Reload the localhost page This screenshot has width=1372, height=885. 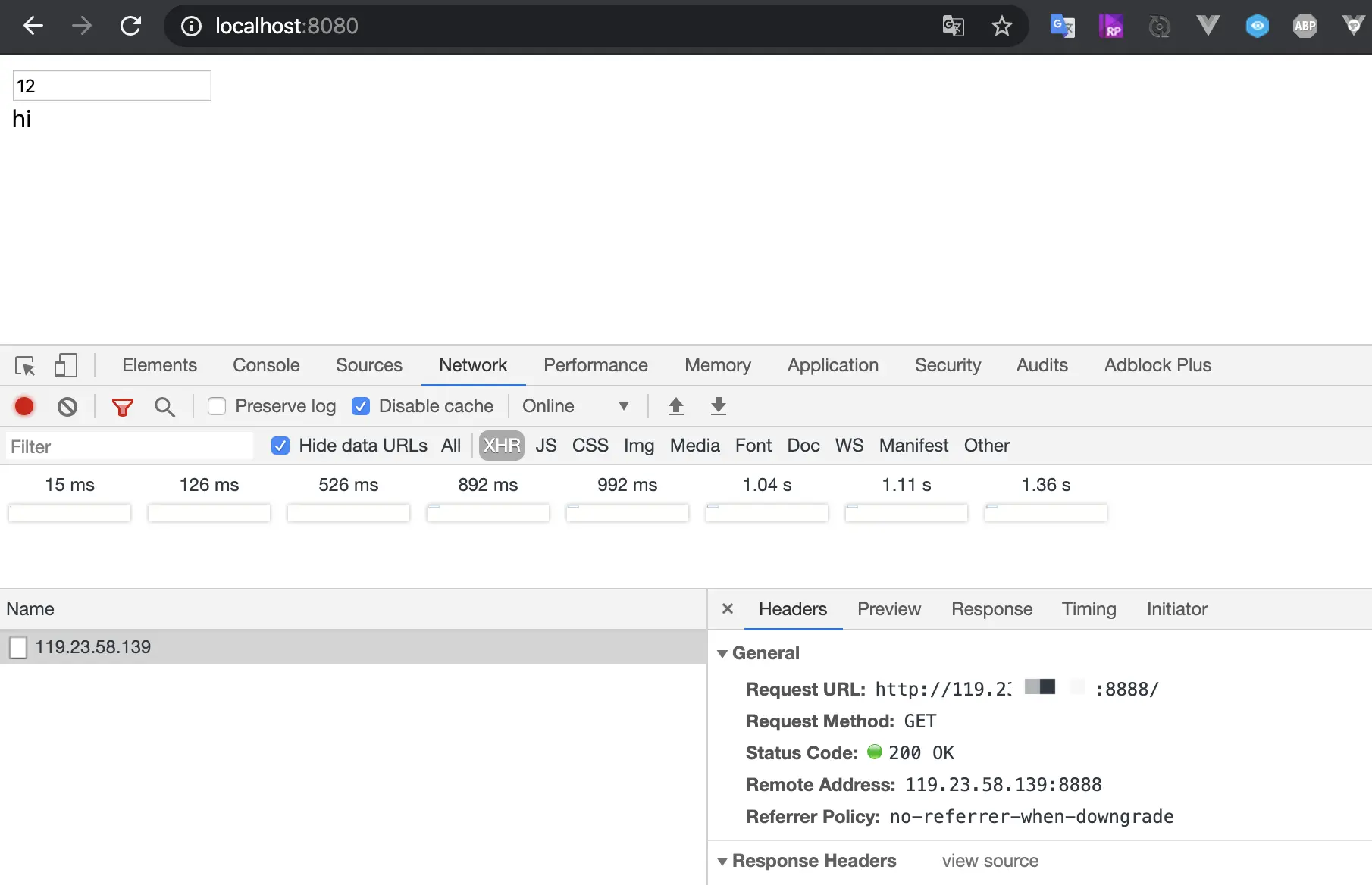point(131,26)
